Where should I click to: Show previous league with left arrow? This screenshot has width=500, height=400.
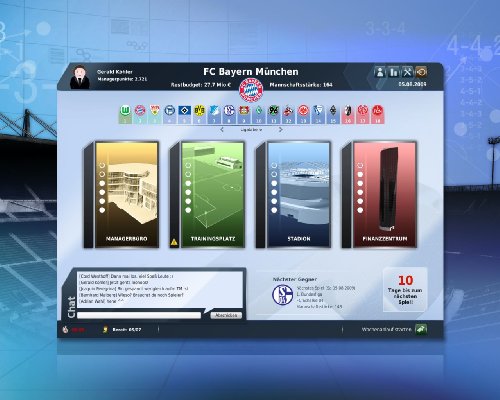coord(222,130)
